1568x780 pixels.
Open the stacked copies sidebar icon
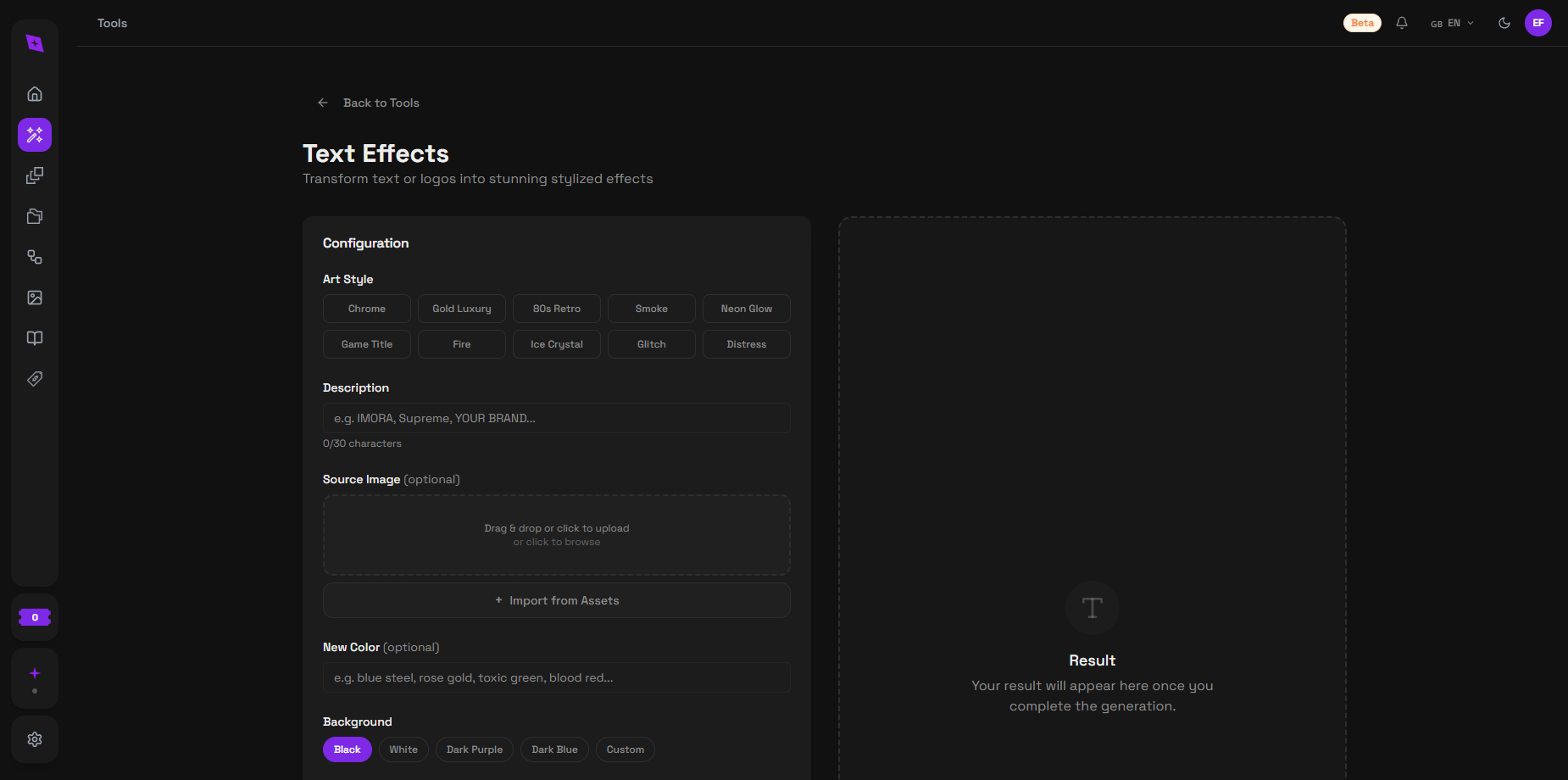coord(35,175)
